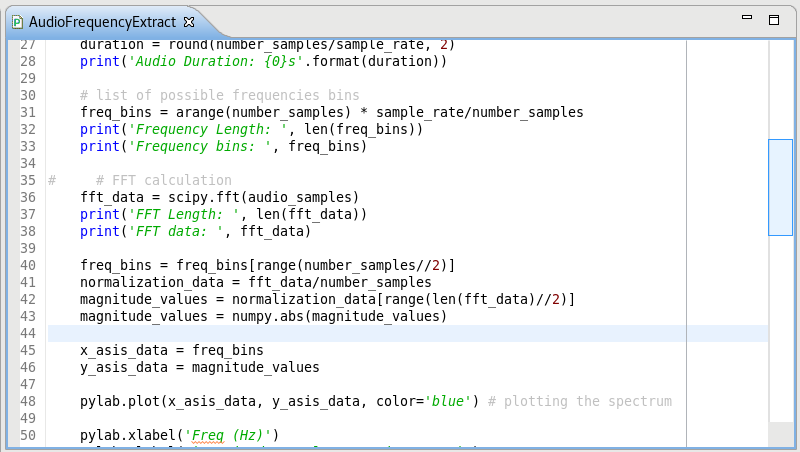
Task: Click 'y_asis_data' on line 46
Action: pos(124,367)
